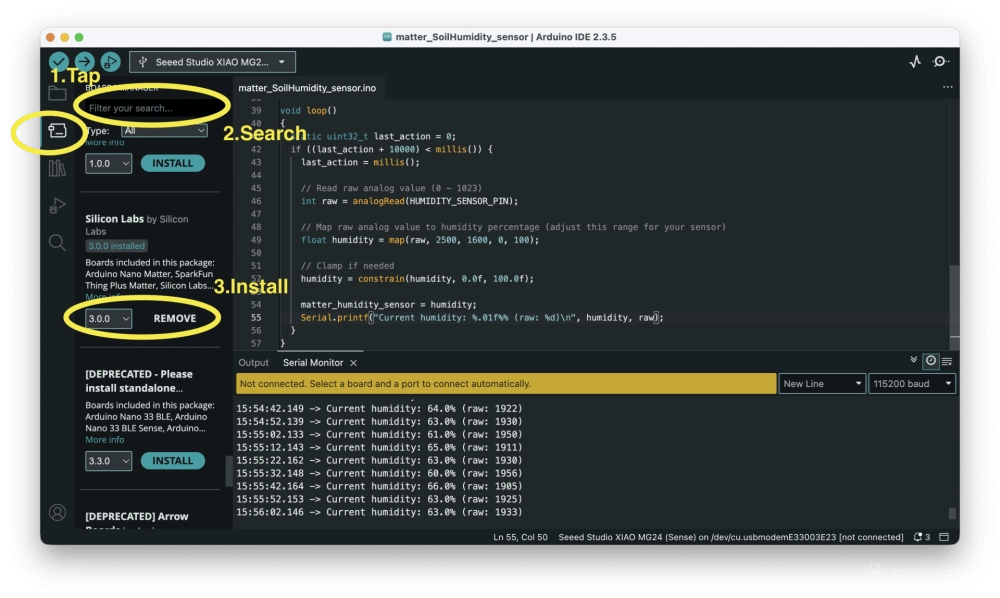Click the Upload arrow button
The width and height of the screenshot is (1000, 598).
(86, 61)
